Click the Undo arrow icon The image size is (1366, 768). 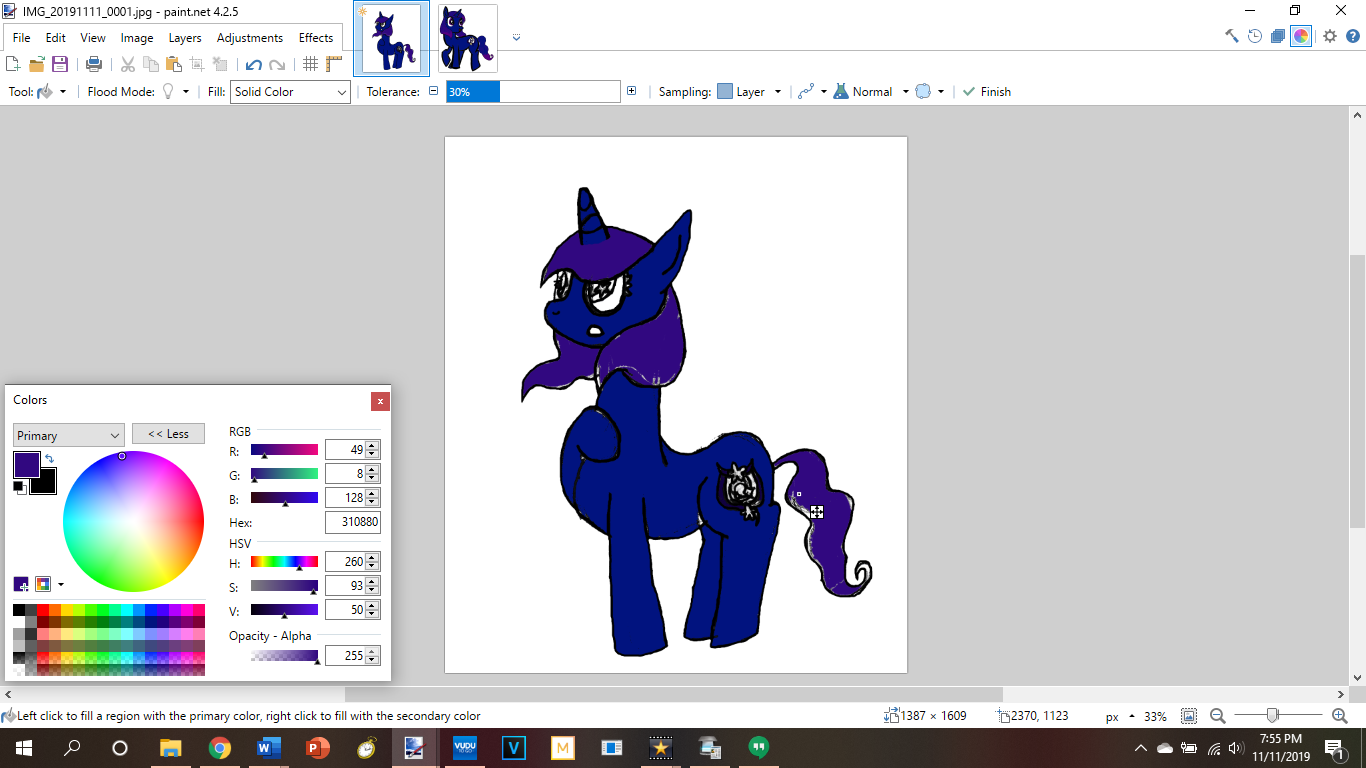coord(253,64)
